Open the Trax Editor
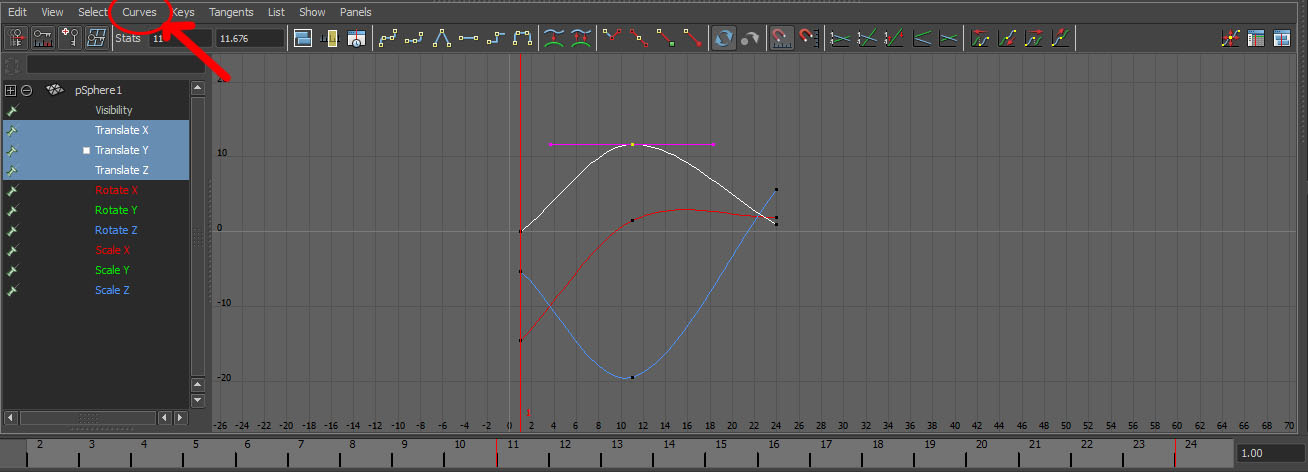Screen dimensions: 1308x472 [x=1282, y=38]
